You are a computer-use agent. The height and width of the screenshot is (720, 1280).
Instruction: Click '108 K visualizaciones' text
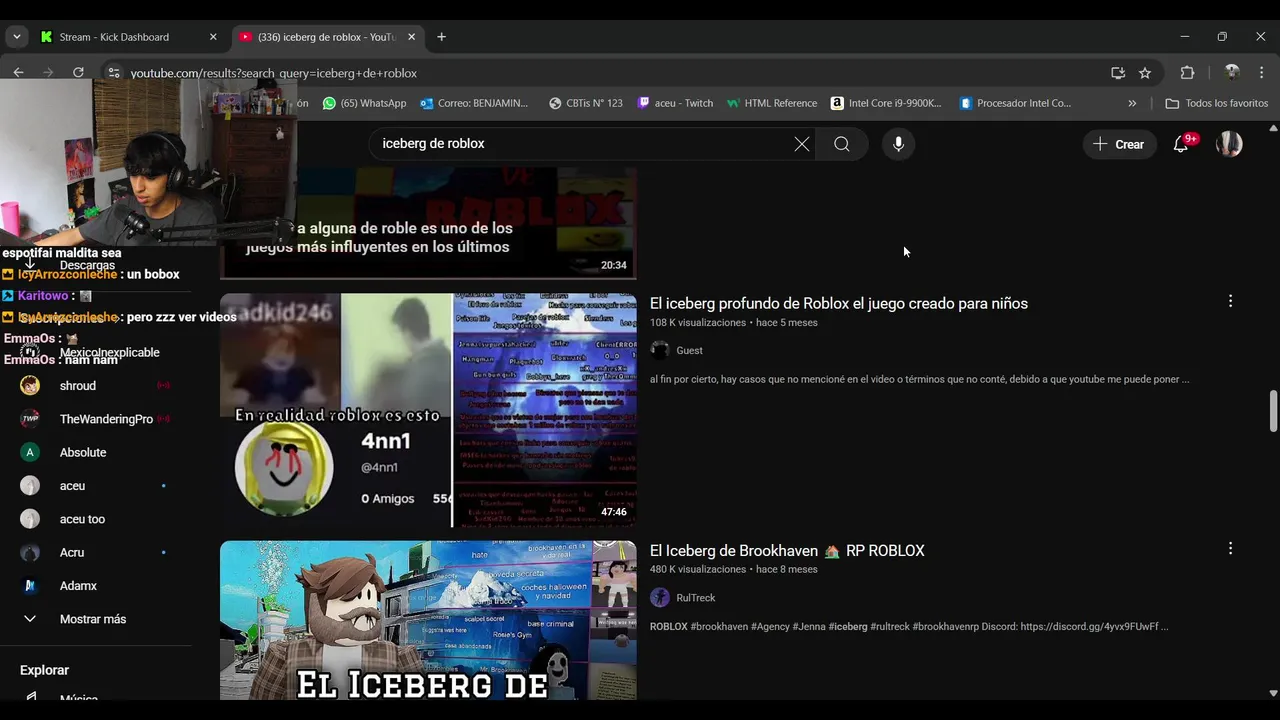click(698, 323)
